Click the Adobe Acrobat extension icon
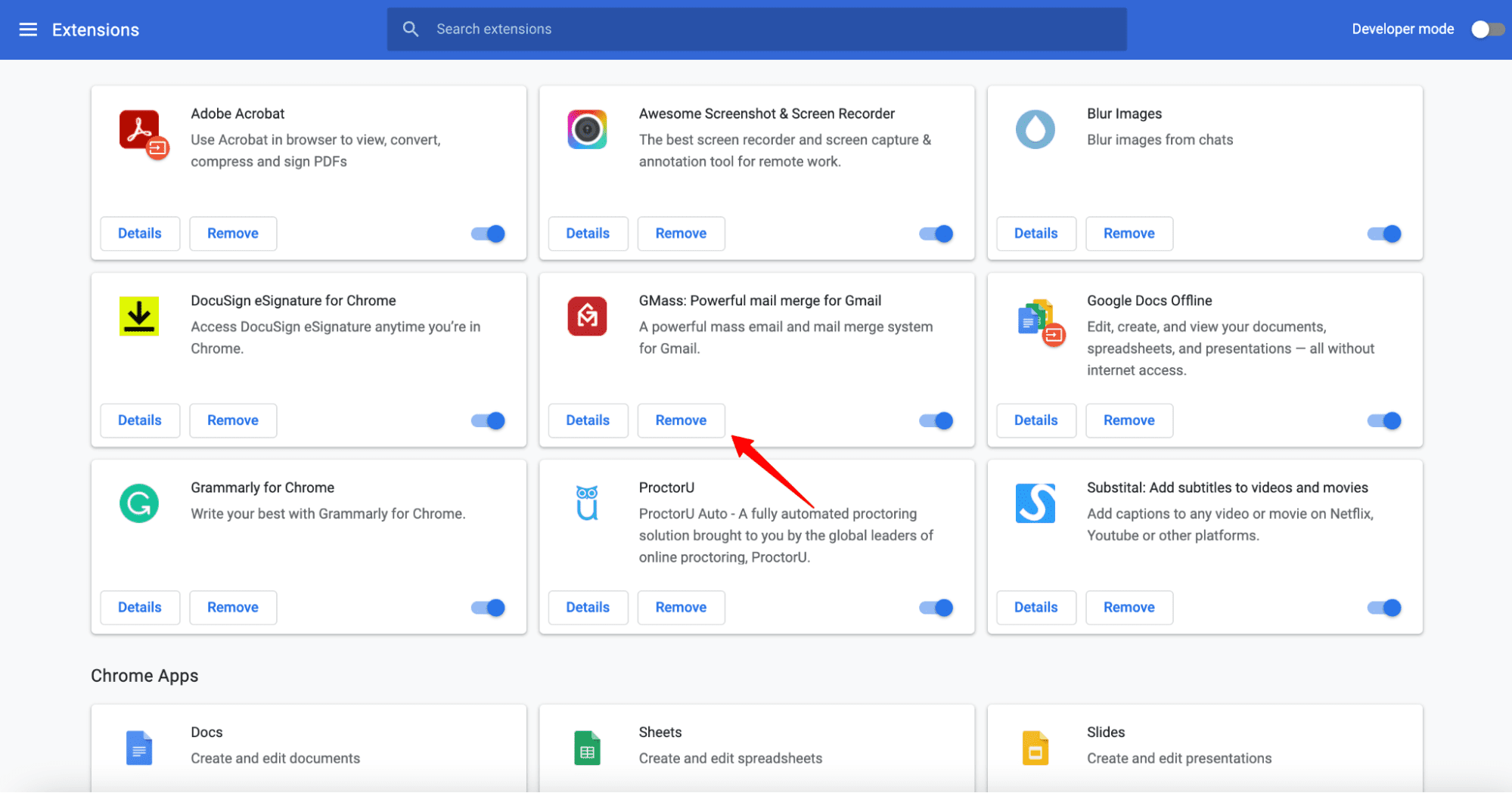This screenshot has width=1512, height=793. coord(141,133)
